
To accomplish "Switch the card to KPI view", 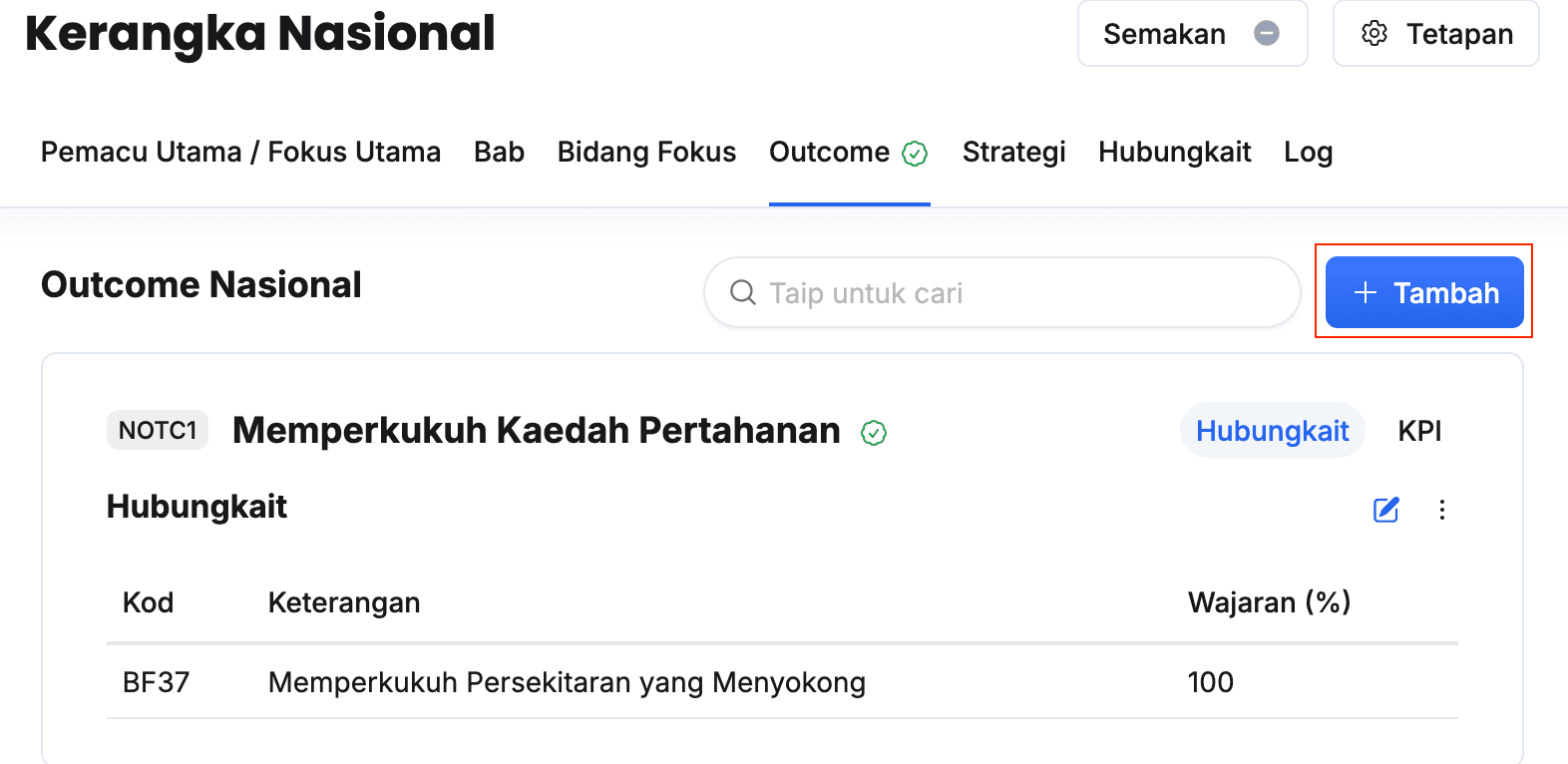I will coord(1419,431).
